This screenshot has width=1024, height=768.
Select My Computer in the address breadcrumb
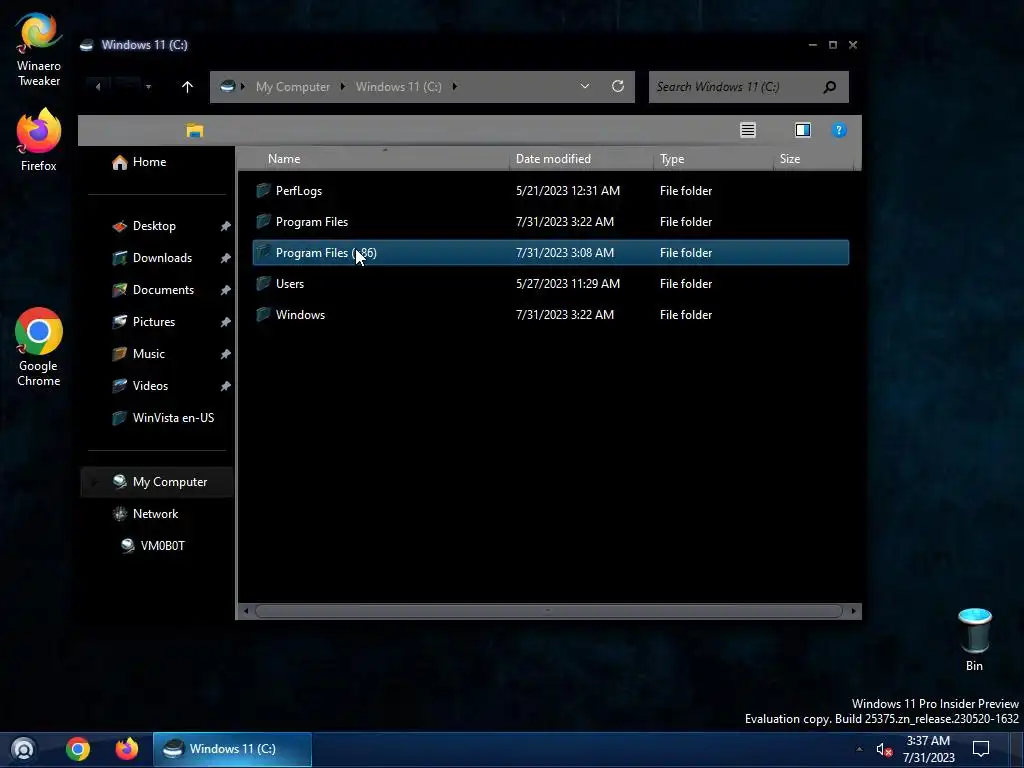(293, 87)
